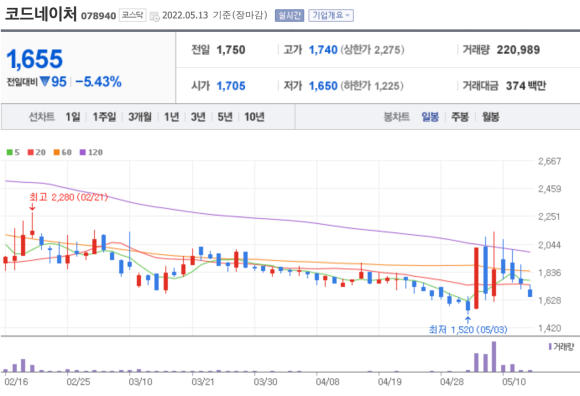Click the orange 60-day moving average swatch
Viewport: 580px width, 396px height.
[57, 152]
